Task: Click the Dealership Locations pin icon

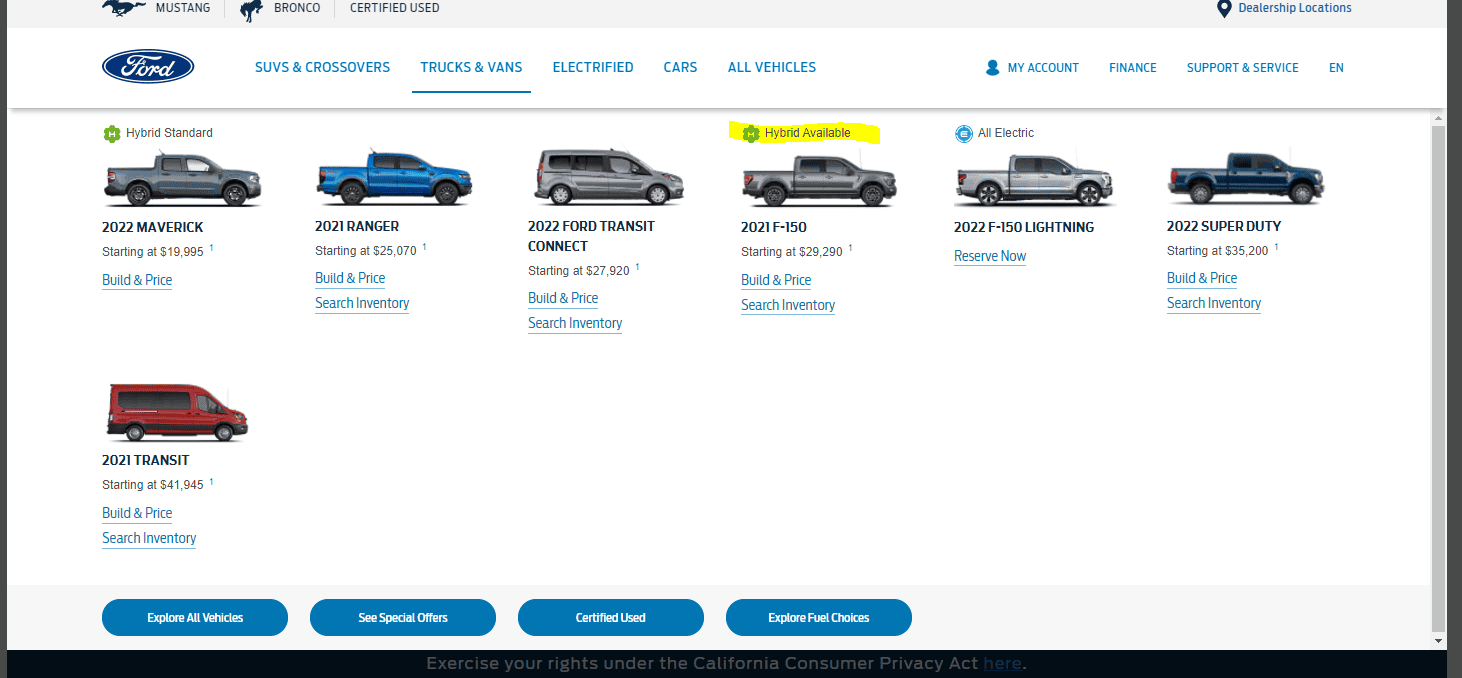Action: 1223,8
